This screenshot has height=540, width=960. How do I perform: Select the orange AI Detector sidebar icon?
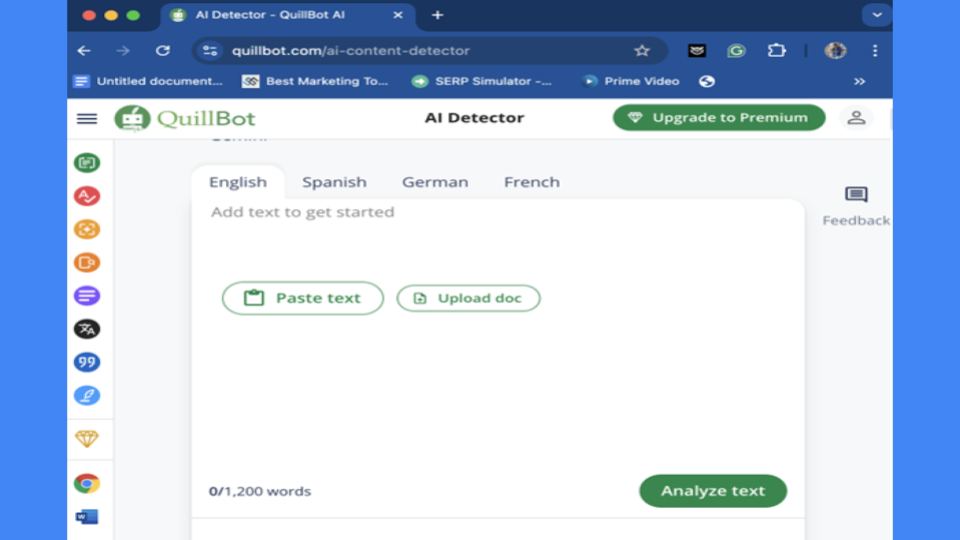pos(87,229)
